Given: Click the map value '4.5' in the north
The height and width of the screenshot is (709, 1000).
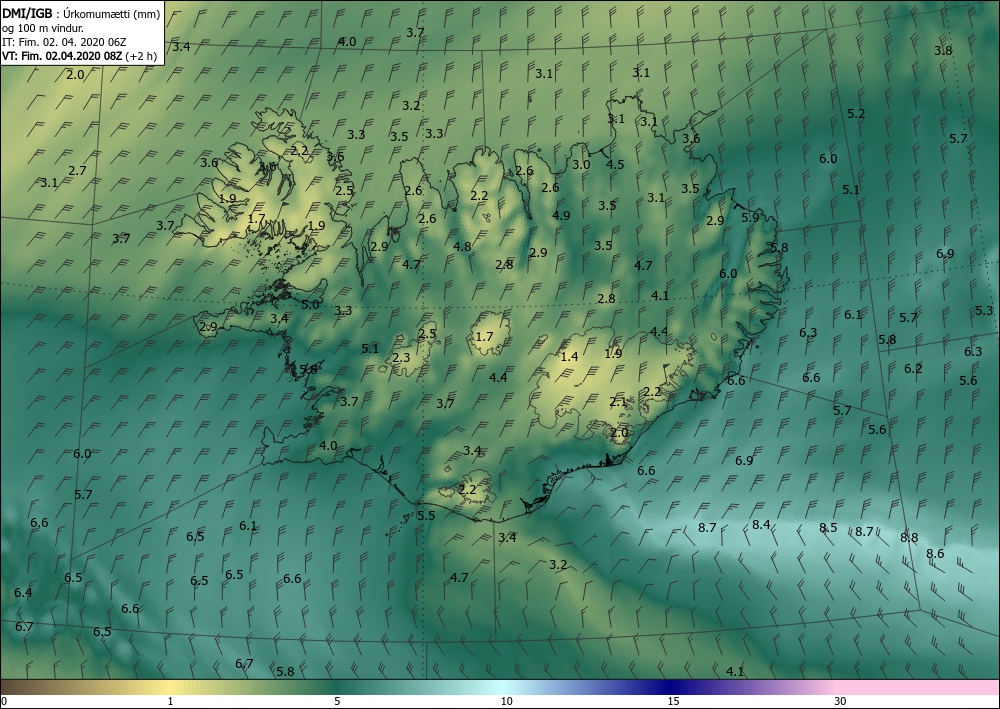Looking at the screenshot, I should click(x=615, y=164).
